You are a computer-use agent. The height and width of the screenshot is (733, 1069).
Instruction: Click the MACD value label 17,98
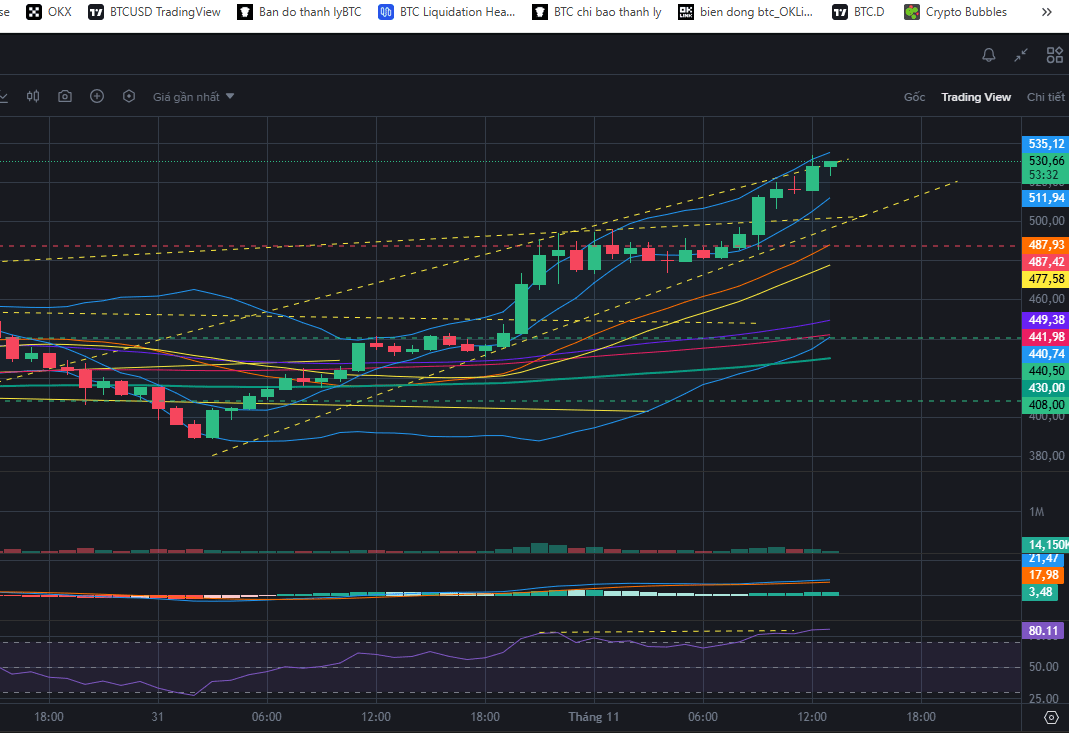click(1043, 575)
